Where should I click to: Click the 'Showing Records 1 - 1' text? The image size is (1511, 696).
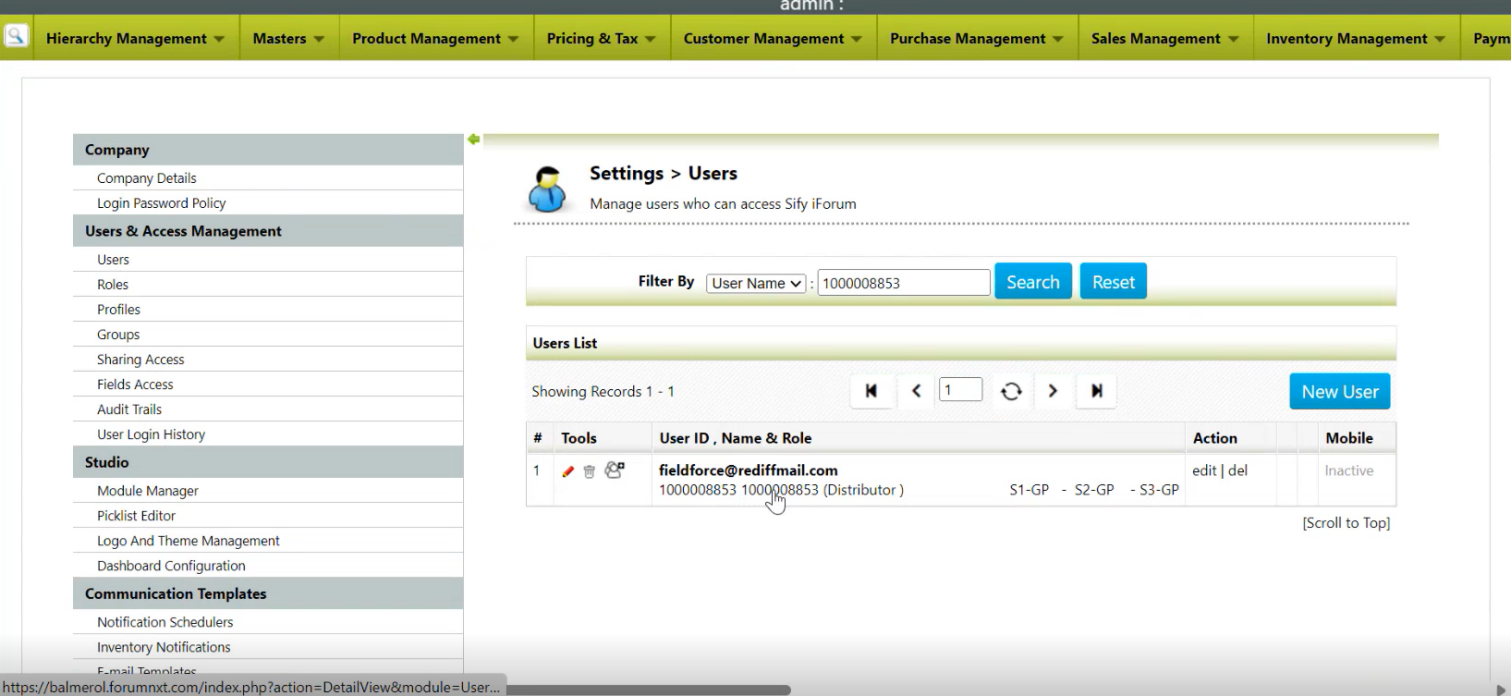[603, 392]
